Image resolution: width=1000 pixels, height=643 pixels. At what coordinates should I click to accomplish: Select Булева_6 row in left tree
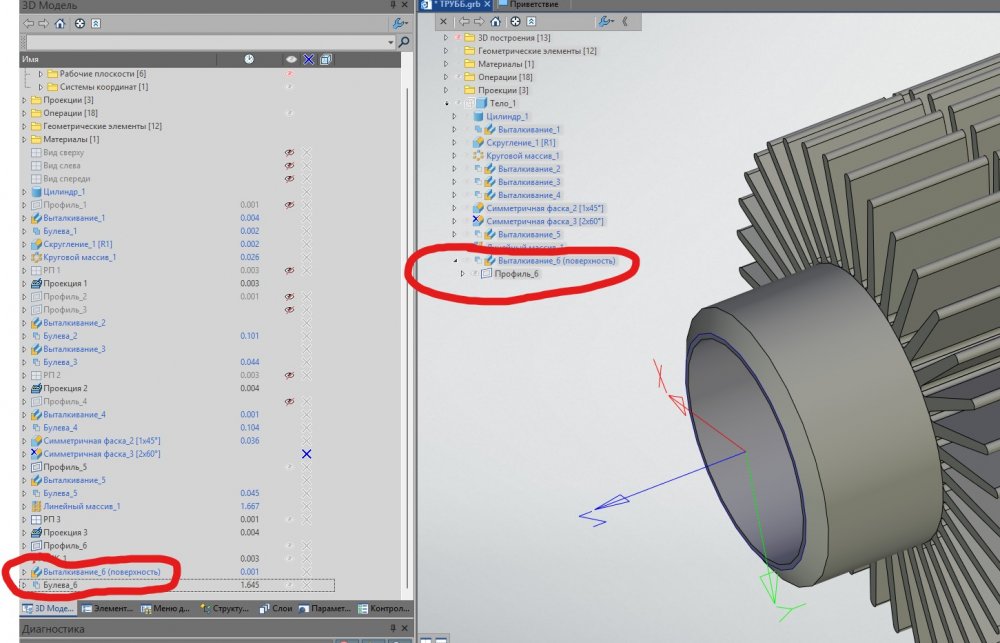click(x=177, y=585)
